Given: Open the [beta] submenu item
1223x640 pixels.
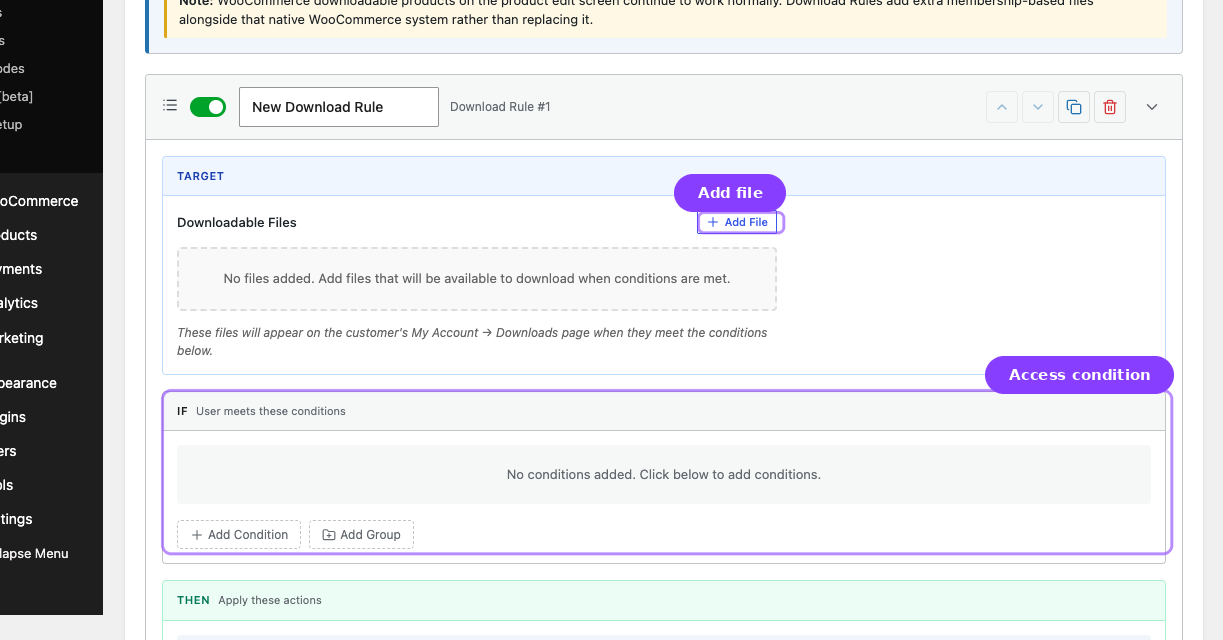Looking at the screenshot, I should (x=17, y=96).
